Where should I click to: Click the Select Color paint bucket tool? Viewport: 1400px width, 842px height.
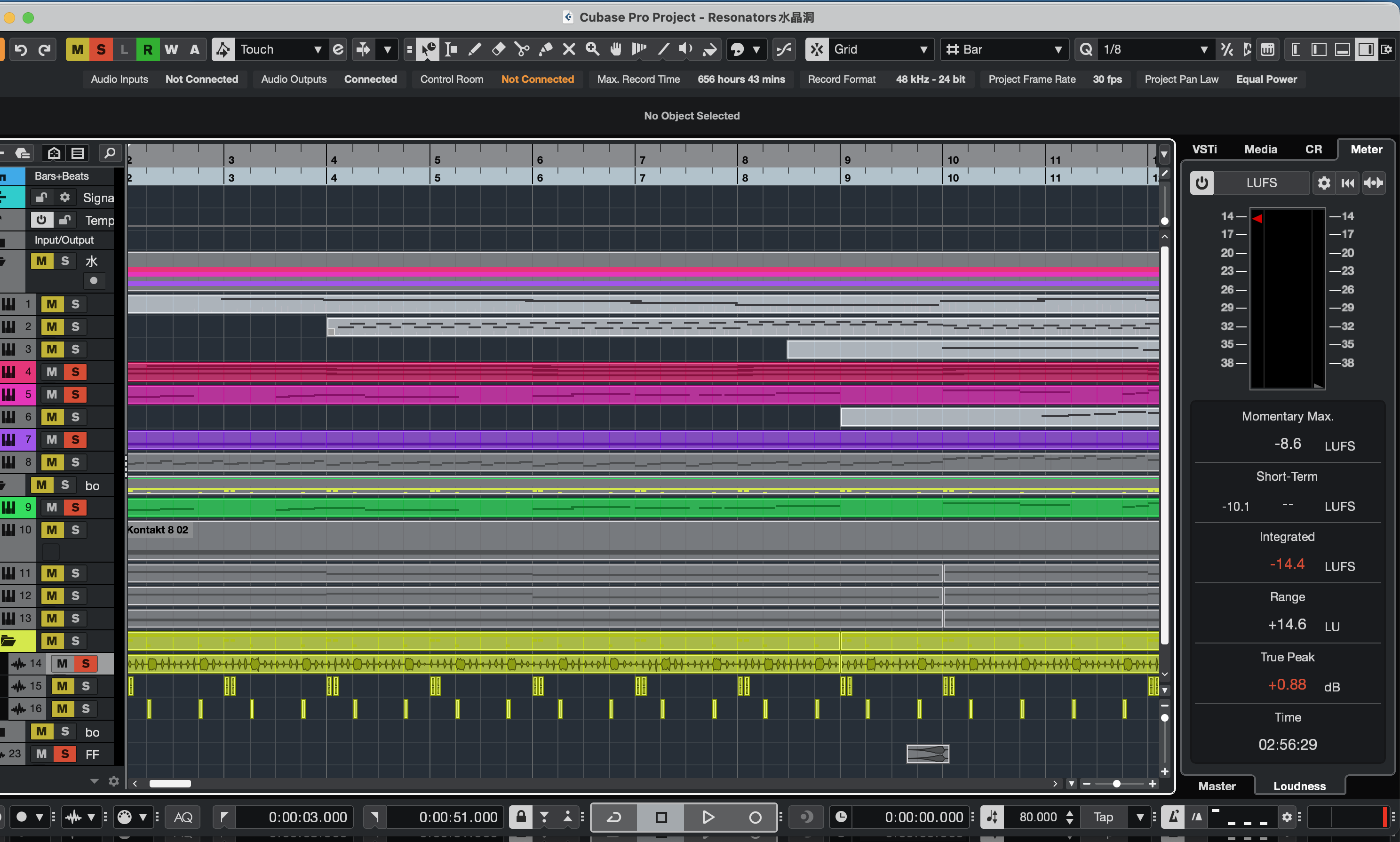point(709,49)
